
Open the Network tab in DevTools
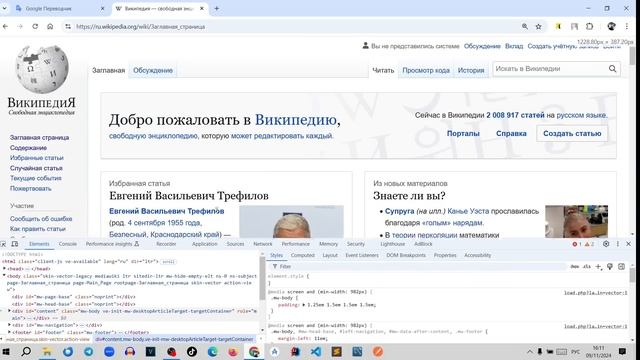coord(263,244)
